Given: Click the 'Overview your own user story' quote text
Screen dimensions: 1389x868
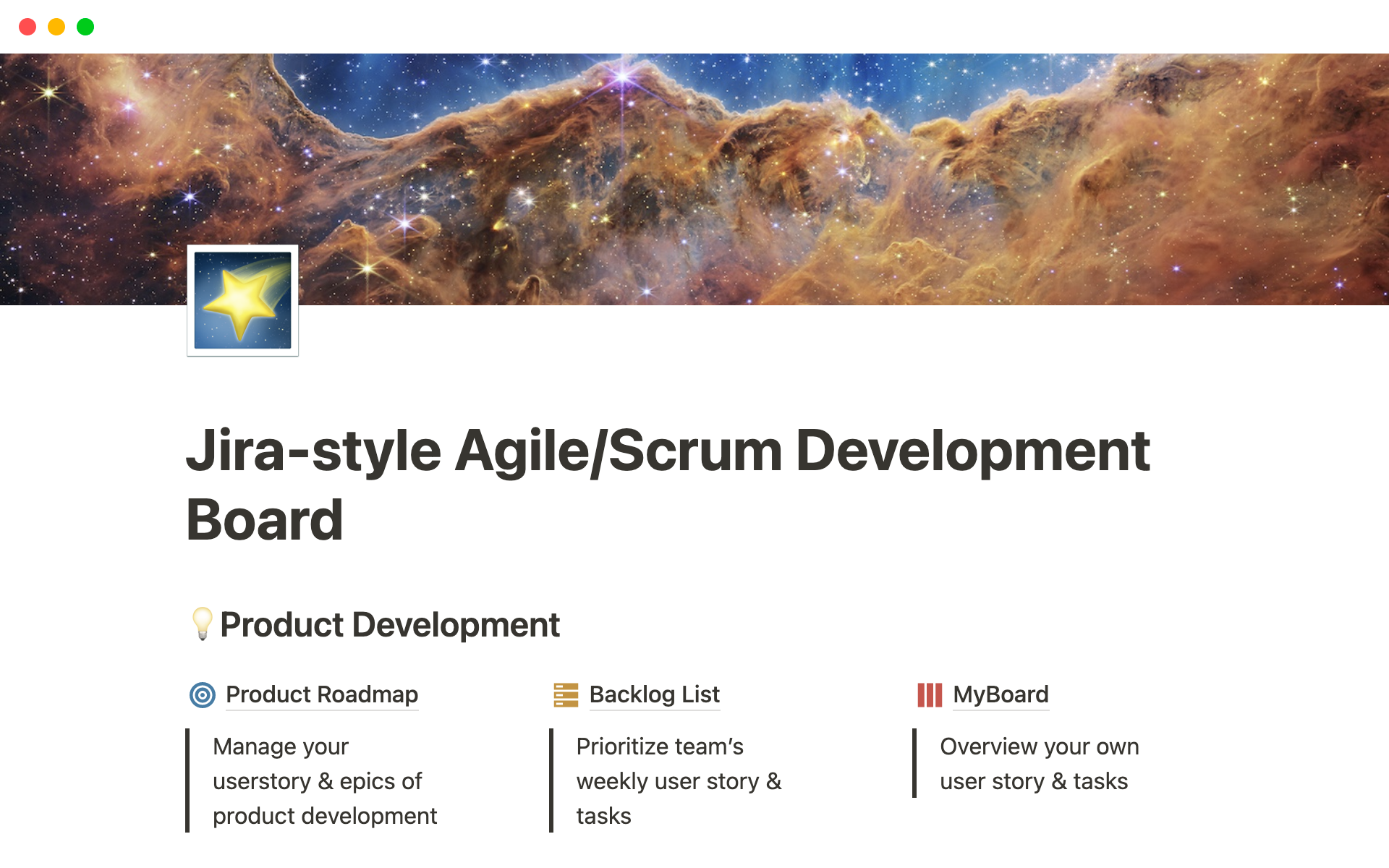Looking at the screenshot, I should click(x=1039, y=764).
